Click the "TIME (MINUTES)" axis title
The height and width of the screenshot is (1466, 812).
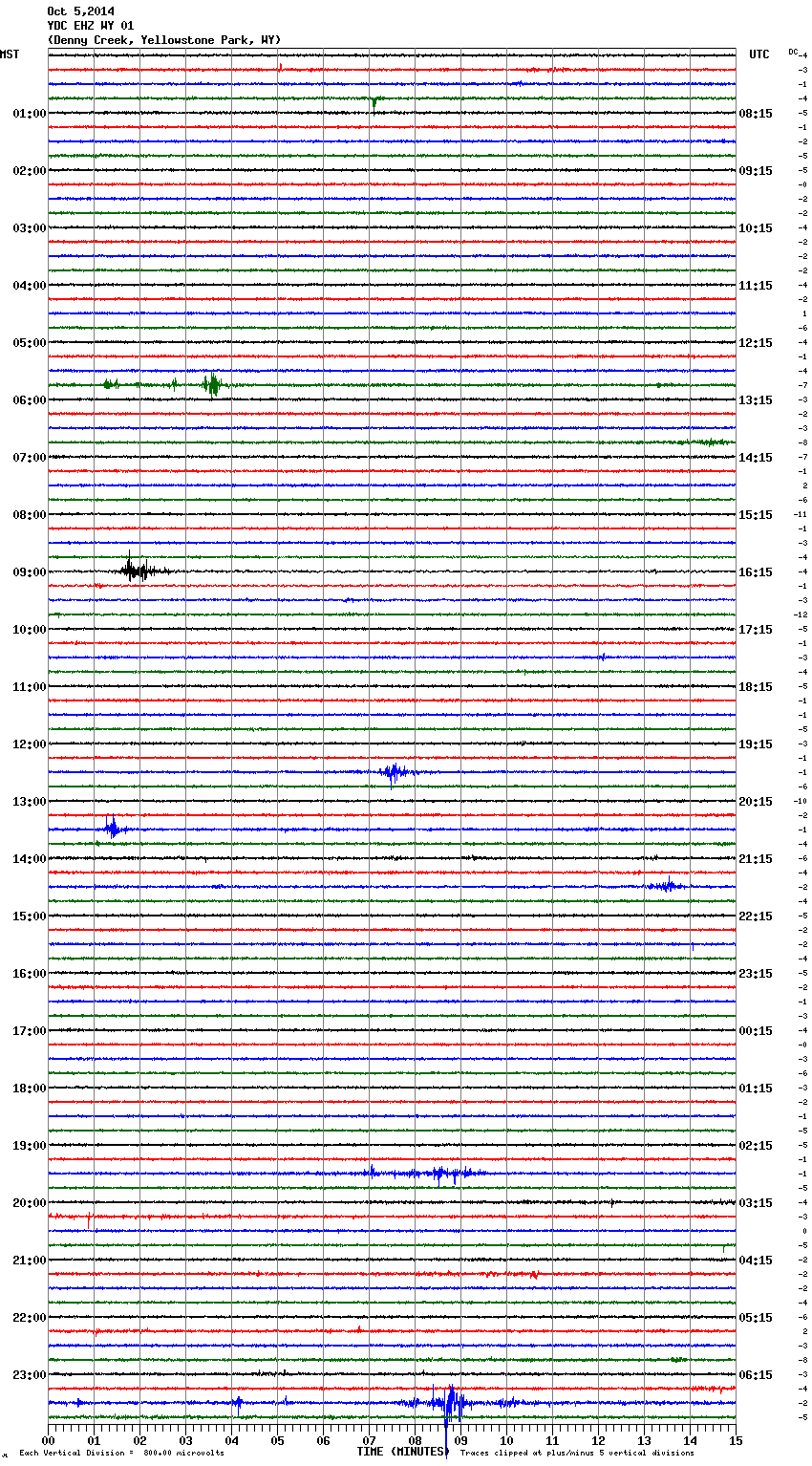(x=402, y=1452)
